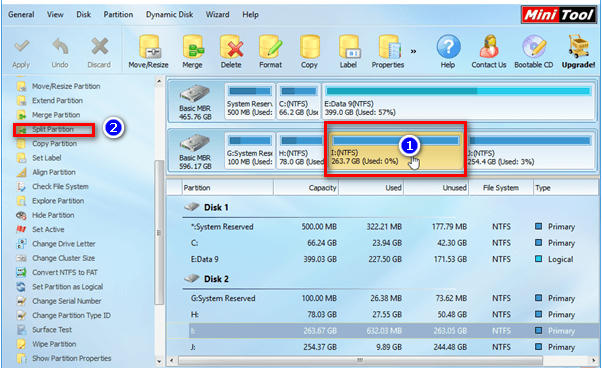The height and width of the screenshot is (368, 602).
Task: Click Set Label in sidebar
Action: 46,158
